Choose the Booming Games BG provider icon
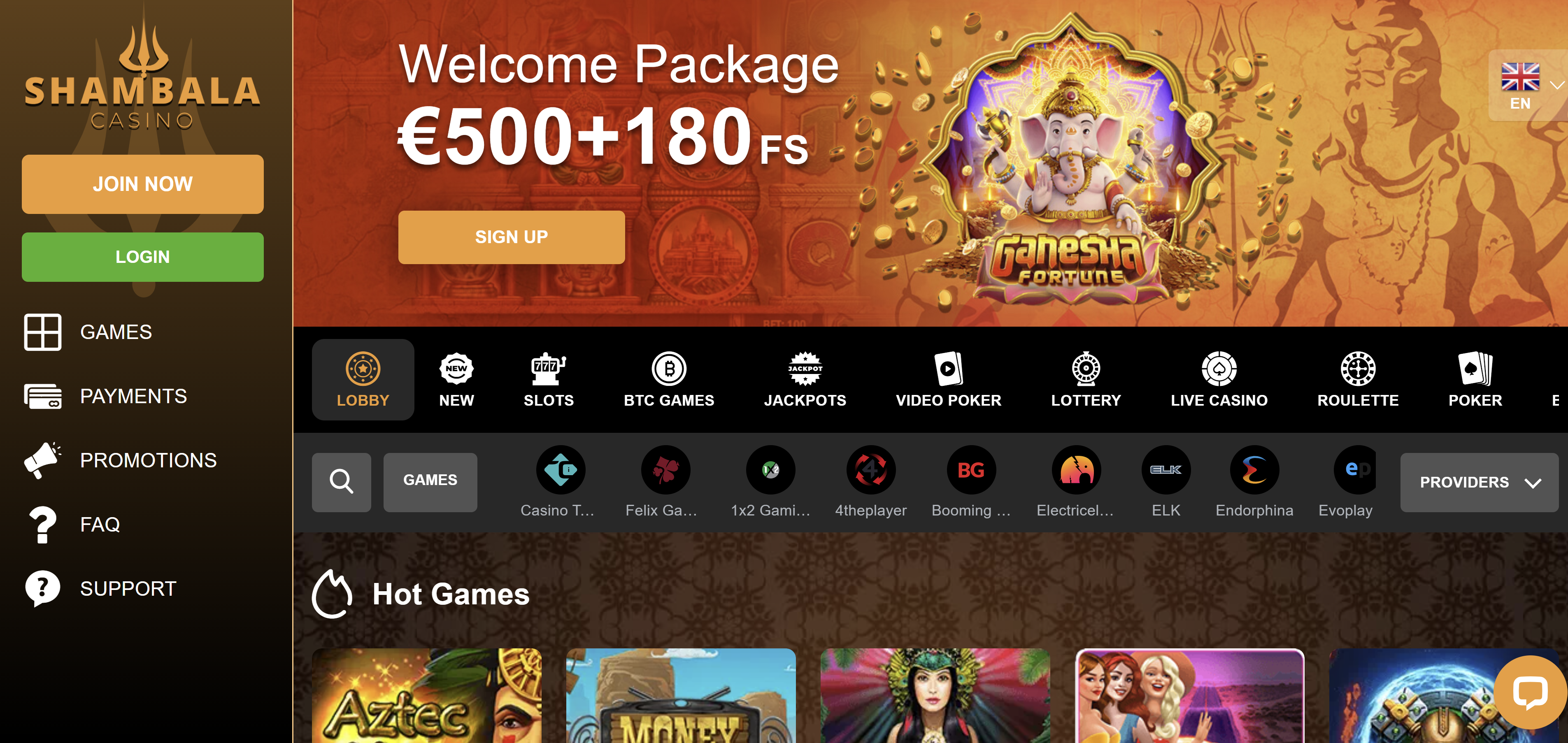The image size is (1568, 743). click(x=971, y=469)
